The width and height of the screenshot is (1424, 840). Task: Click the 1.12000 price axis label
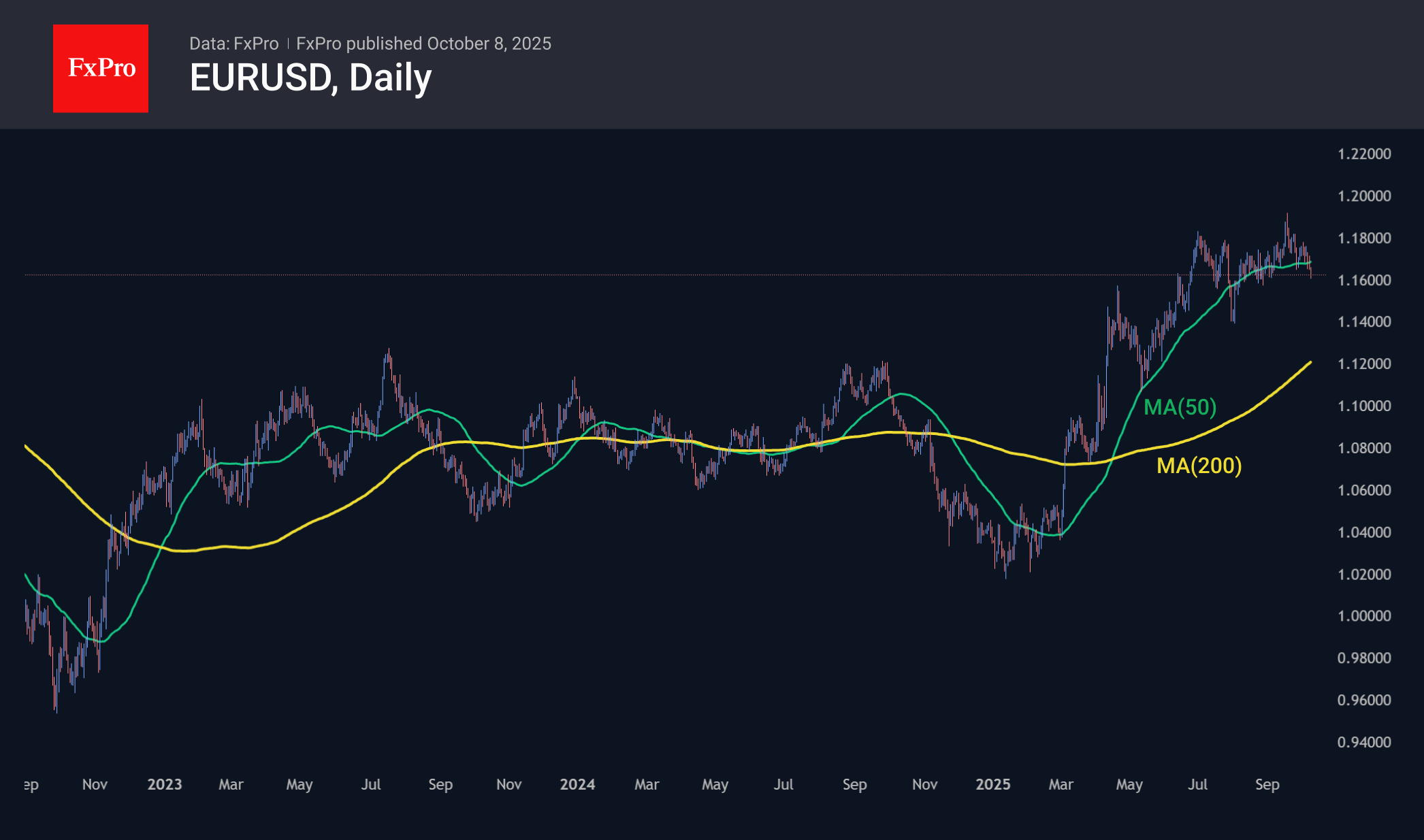(x=1363, y=364)
